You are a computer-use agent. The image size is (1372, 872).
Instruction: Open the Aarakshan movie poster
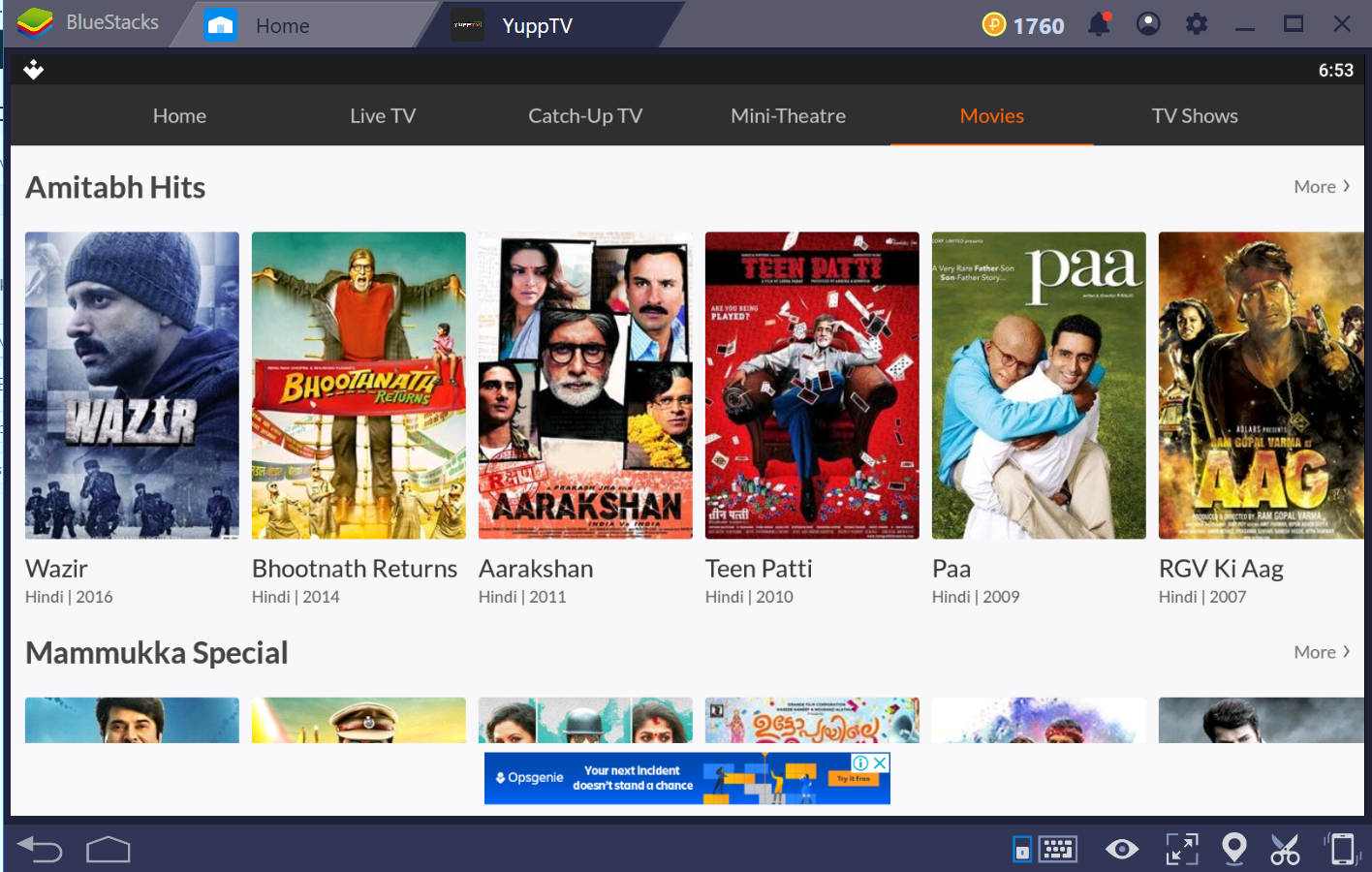(x=585, y=385)
